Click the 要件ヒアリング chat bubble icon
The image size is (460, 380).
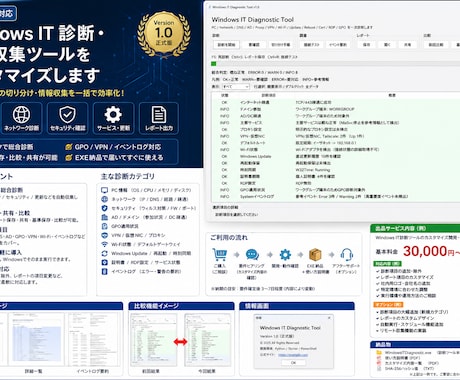[252, 255]
